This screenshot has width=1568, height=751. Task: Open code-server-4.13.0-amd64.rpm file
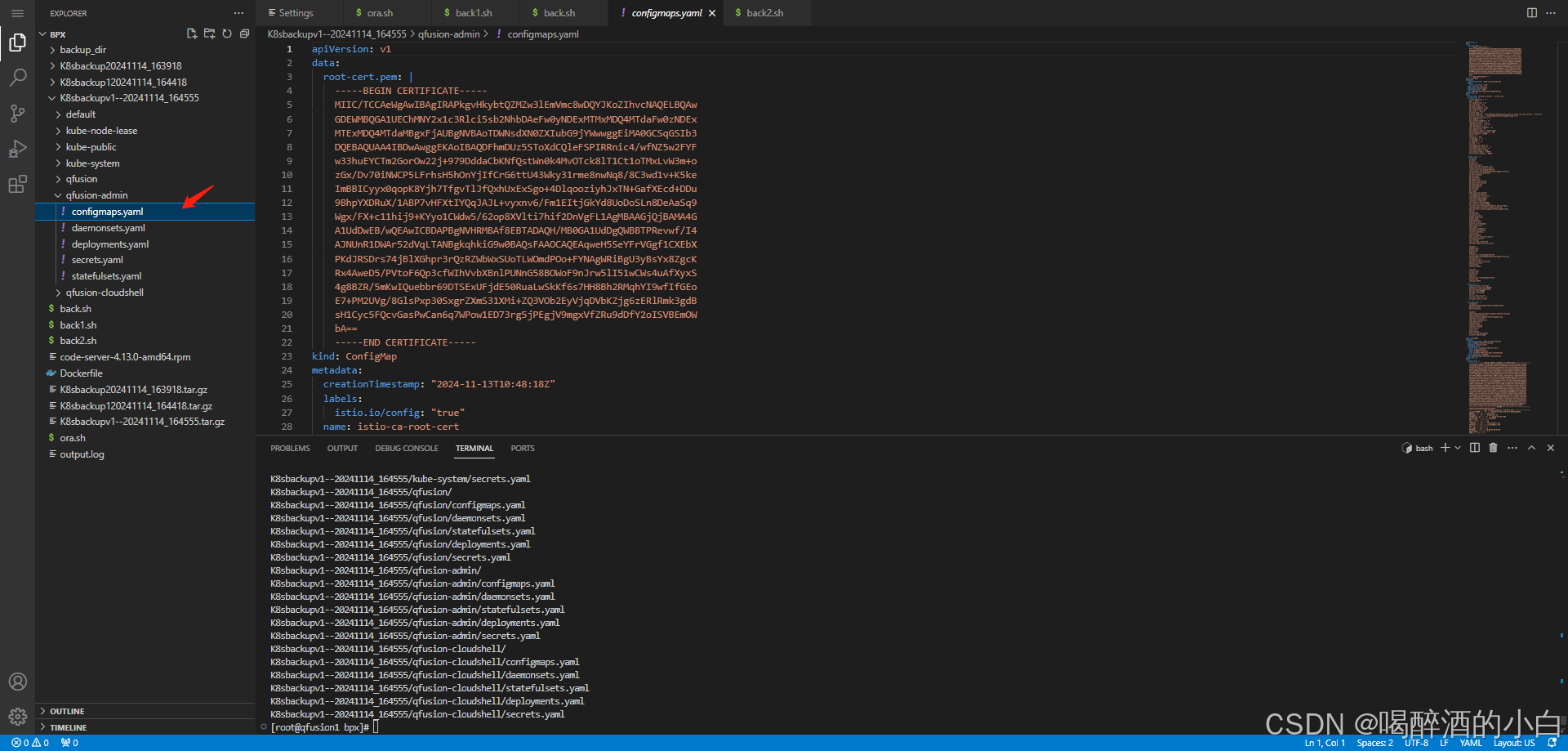(x=125, y=357)
